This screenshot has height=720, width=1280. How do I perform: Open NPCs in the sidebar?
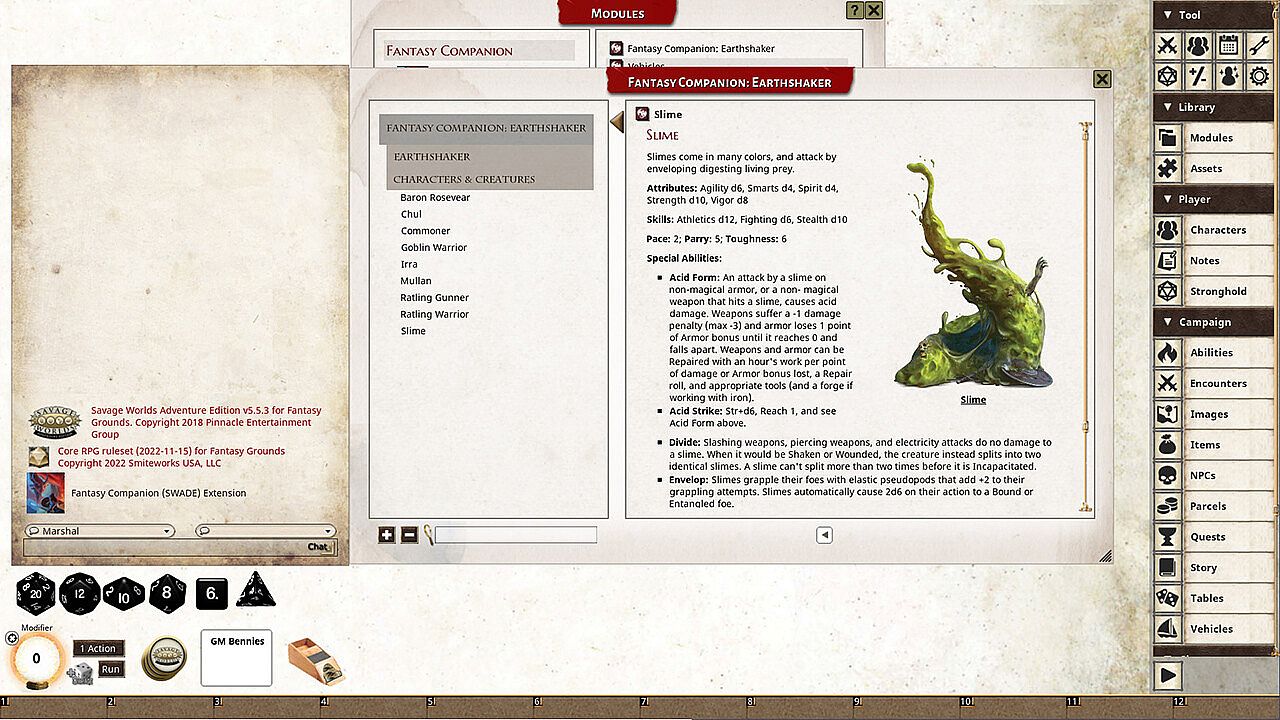tap(1216, 476)
